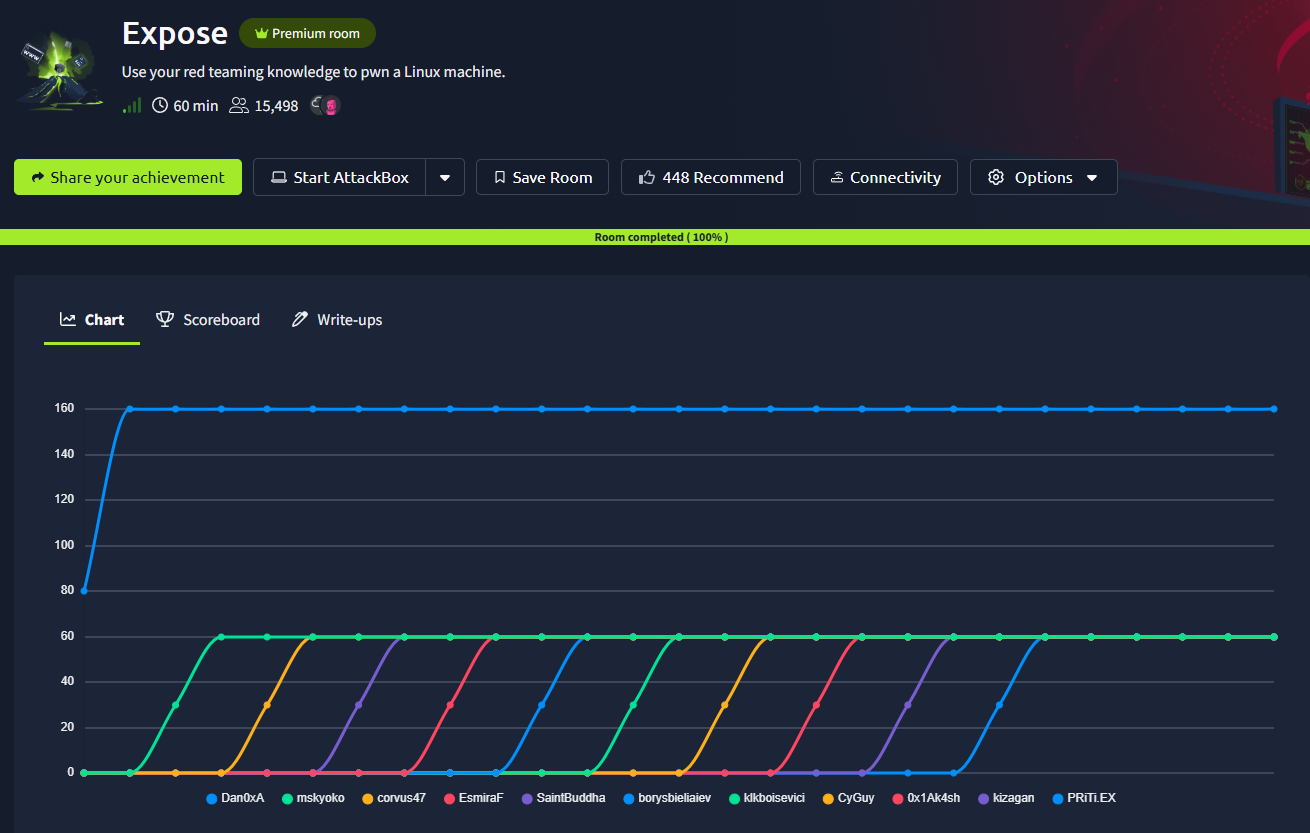Click the Expose room title
This screenshot has width=1310, height=833.
tap(175, 33)
